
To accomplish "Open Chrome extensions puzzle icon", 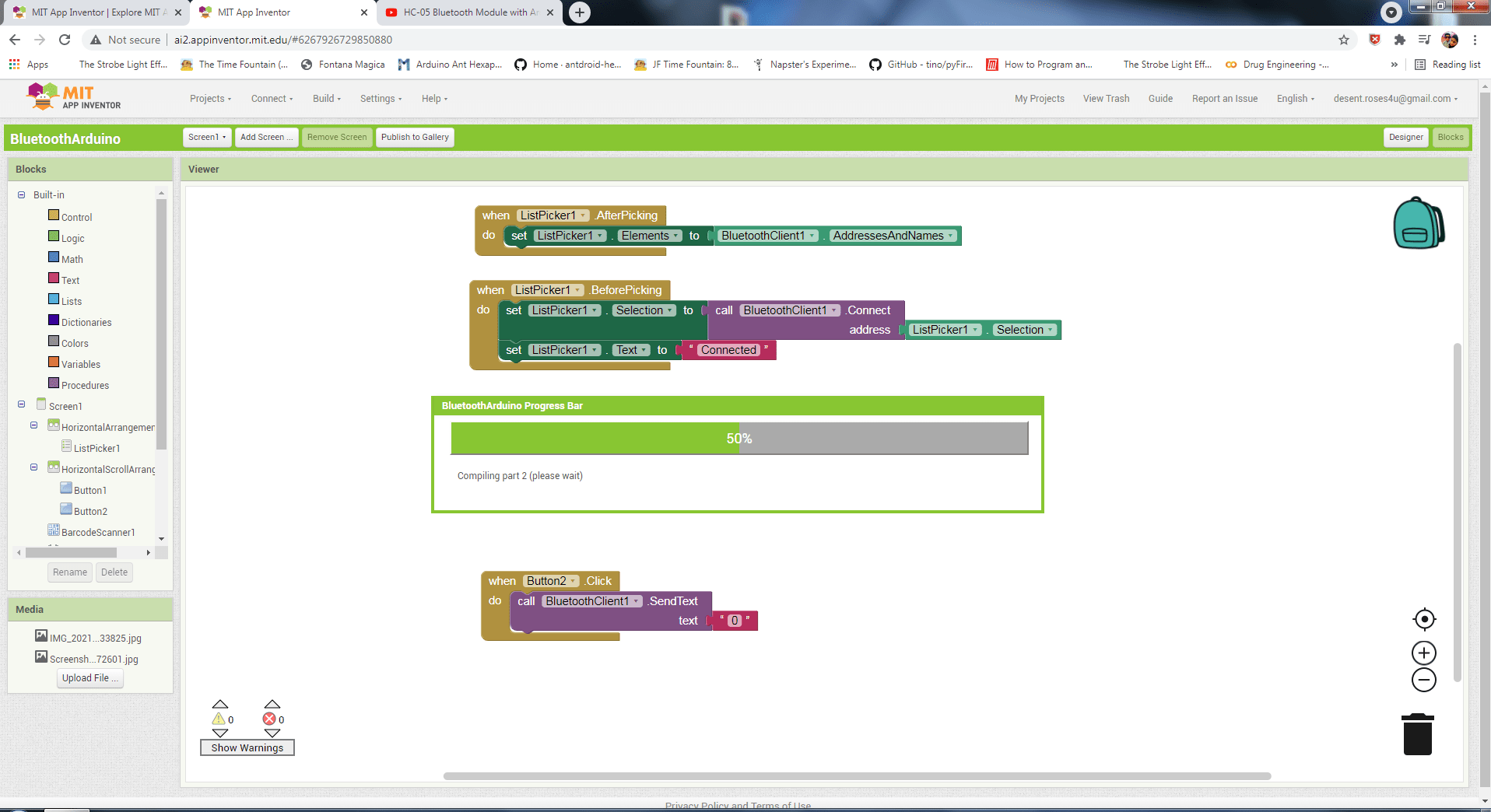I will point(1399,40).
